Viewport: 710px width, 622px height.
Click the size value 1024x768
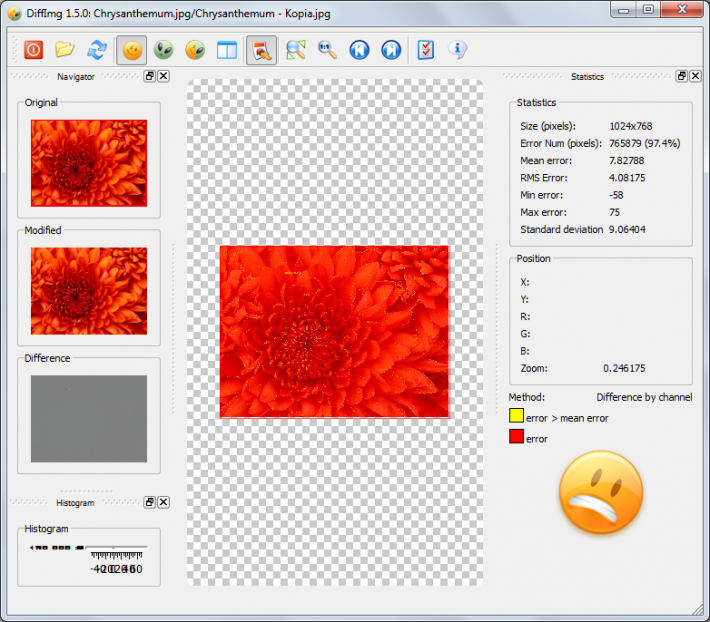(x=630, y=126)
